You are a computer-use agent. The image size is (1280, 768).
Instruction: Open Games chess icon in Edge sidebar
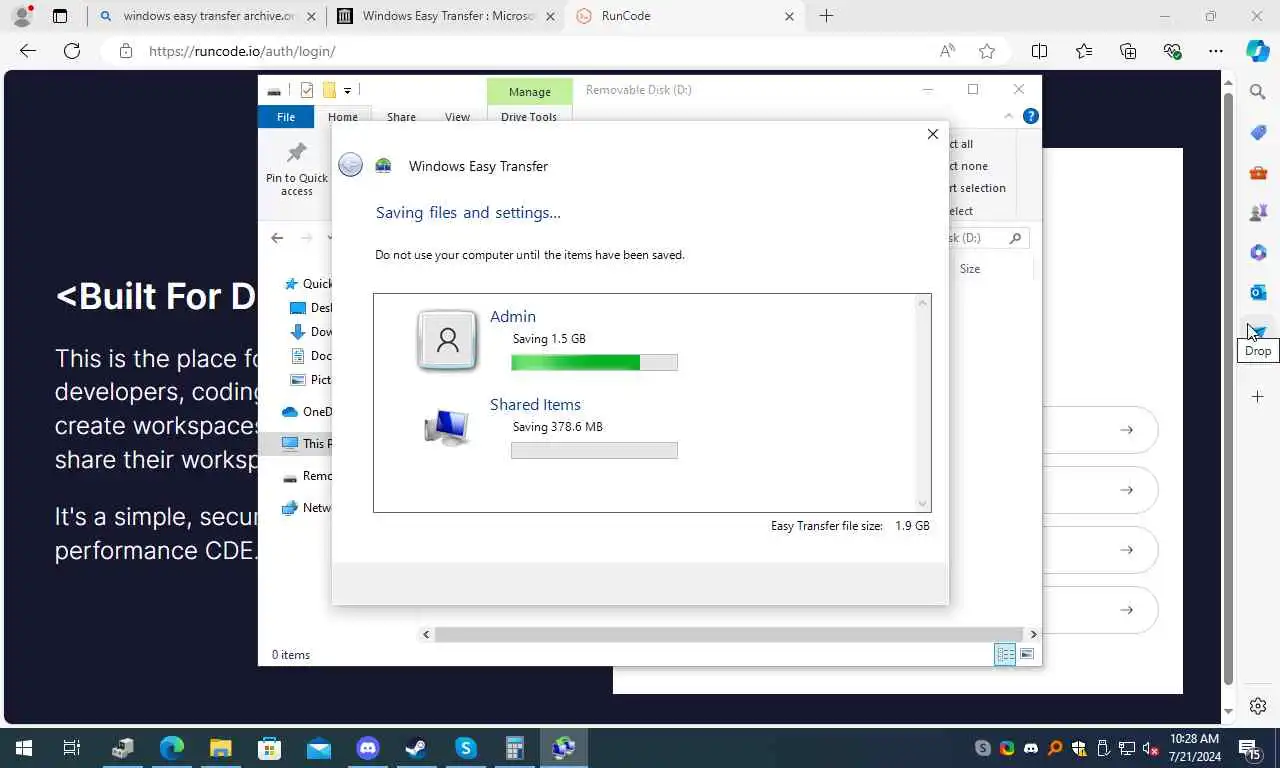pyautogui.click(x=1258, y=212)
